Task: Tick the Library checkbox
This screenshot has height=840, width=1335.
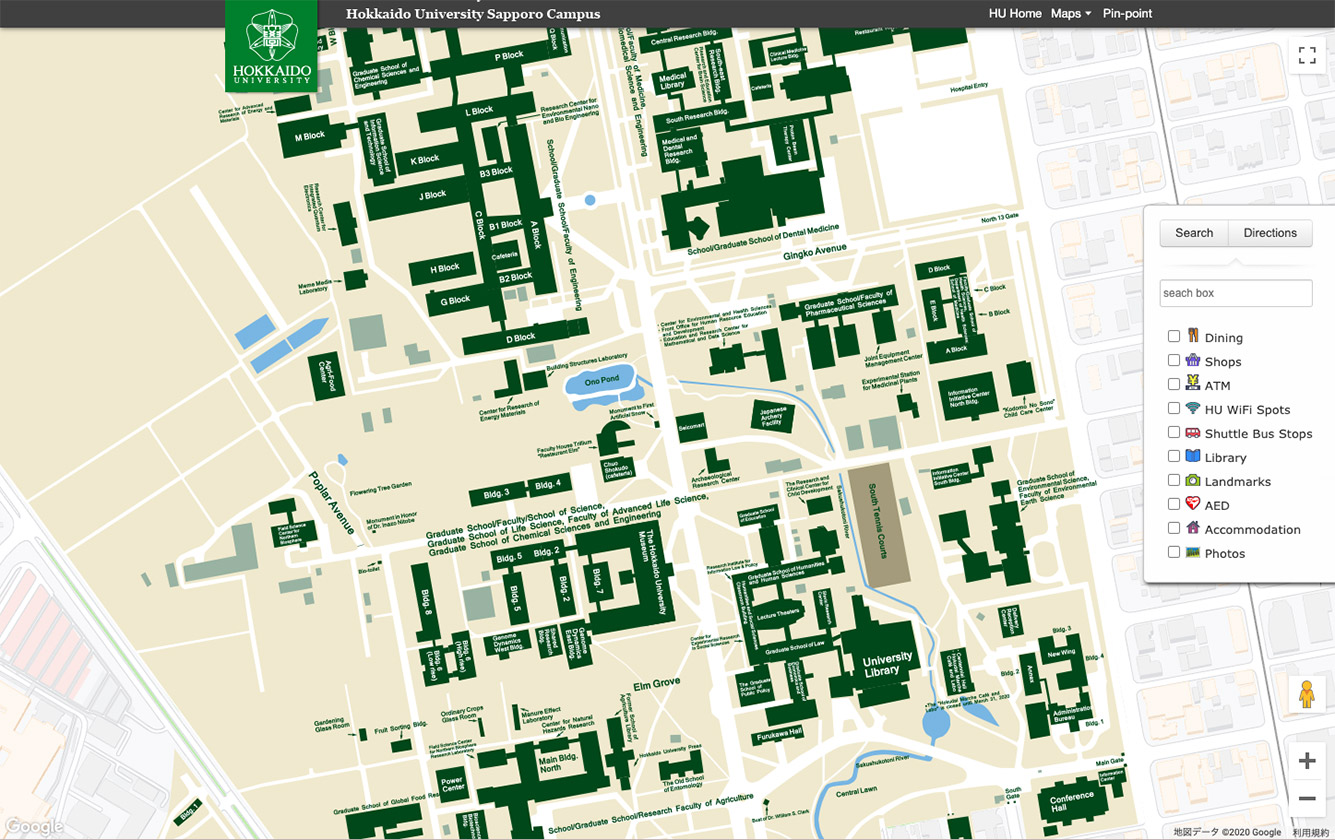Action: (1174, 456)
